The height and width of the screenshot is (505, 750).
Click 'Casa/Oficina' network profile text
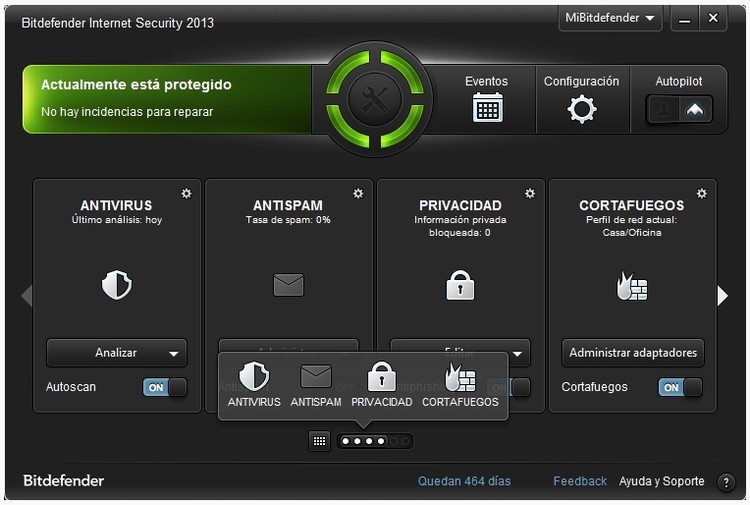[632, 232]
